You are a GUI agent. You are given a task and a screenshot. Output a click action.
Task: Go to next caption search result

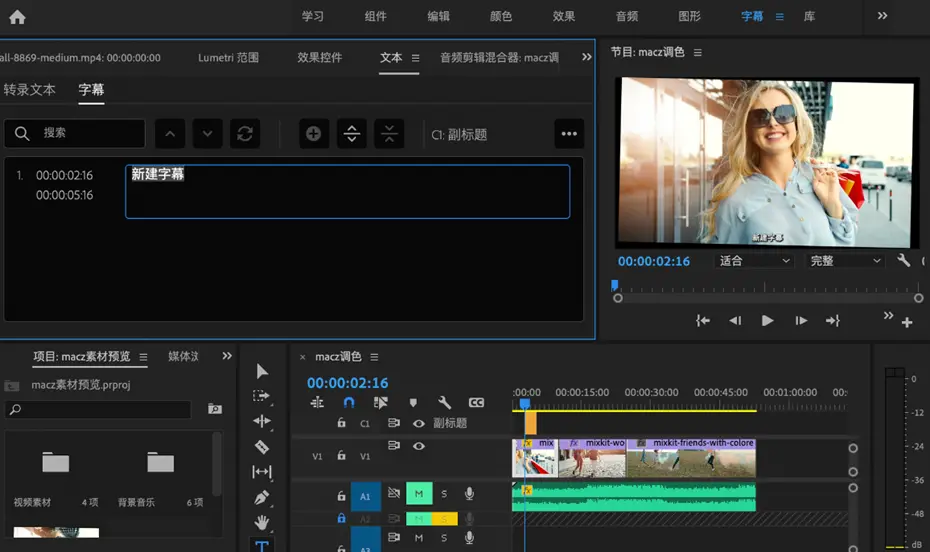pos(208,134)
